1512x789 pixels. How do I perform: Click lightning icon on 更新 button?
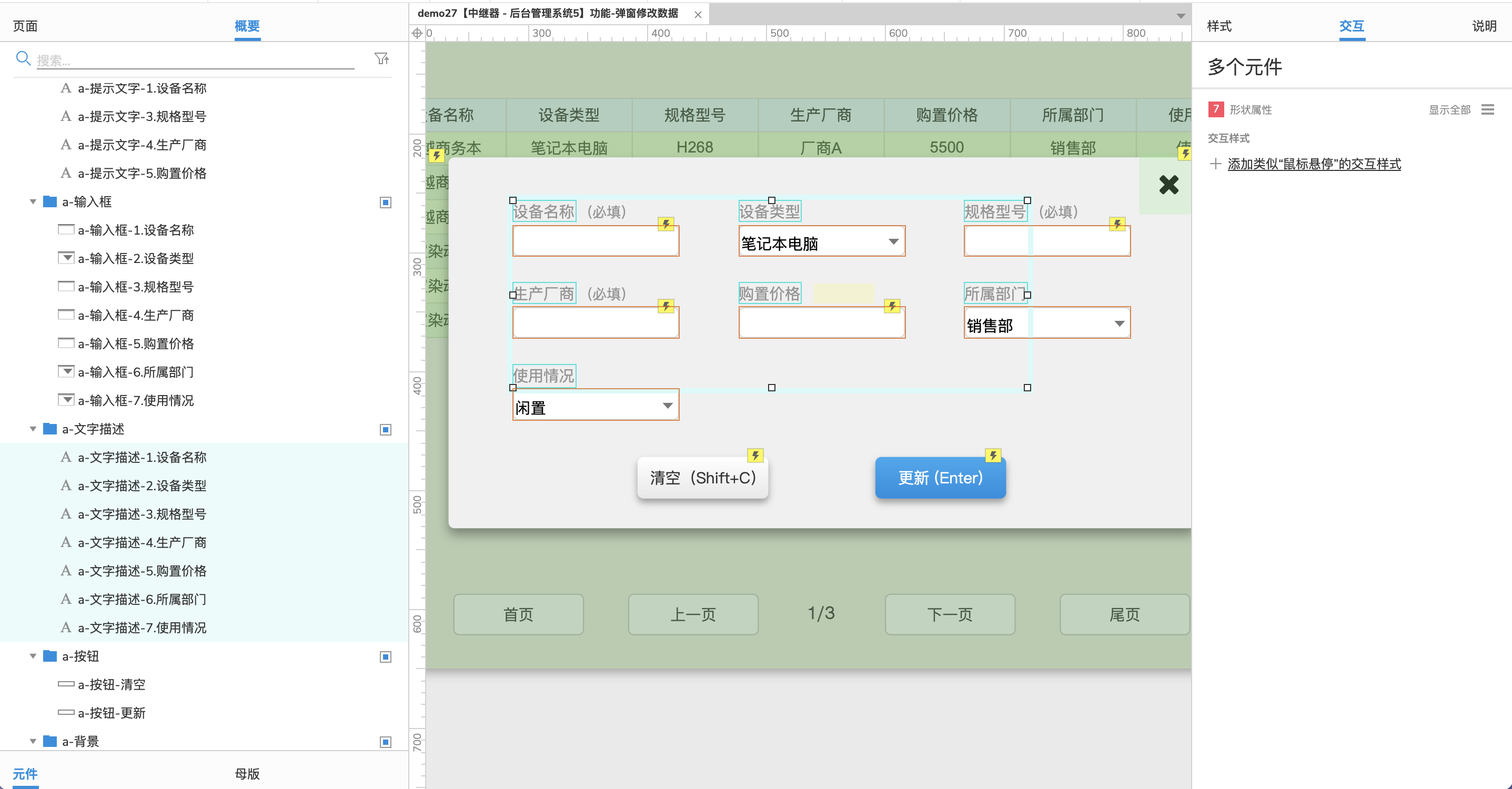993,455
